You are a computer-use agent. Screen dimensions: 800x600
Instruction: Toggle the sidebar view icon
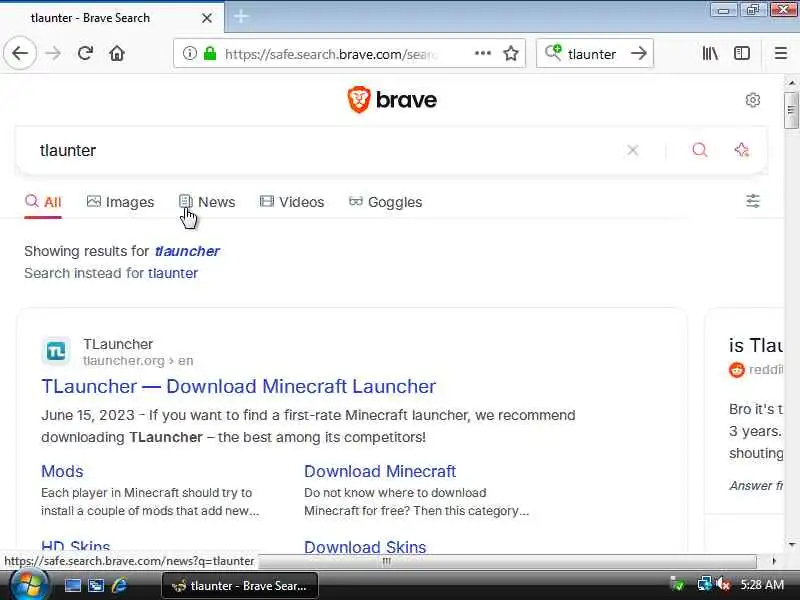pos(742,53)
